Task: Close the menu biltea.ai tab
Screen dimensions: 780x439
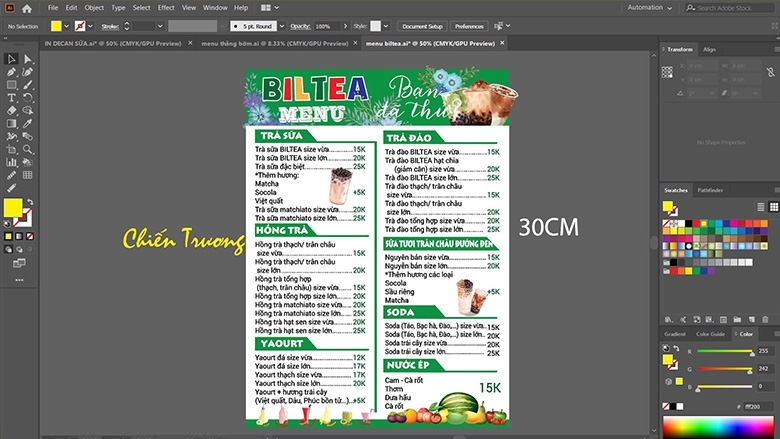Action: (502, 43)
